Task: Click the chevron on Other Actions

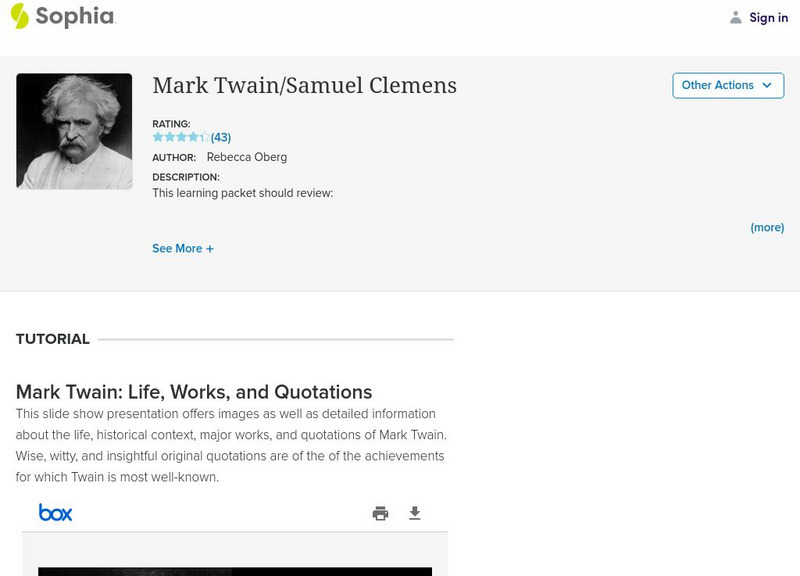Action: tap(765, 86)
